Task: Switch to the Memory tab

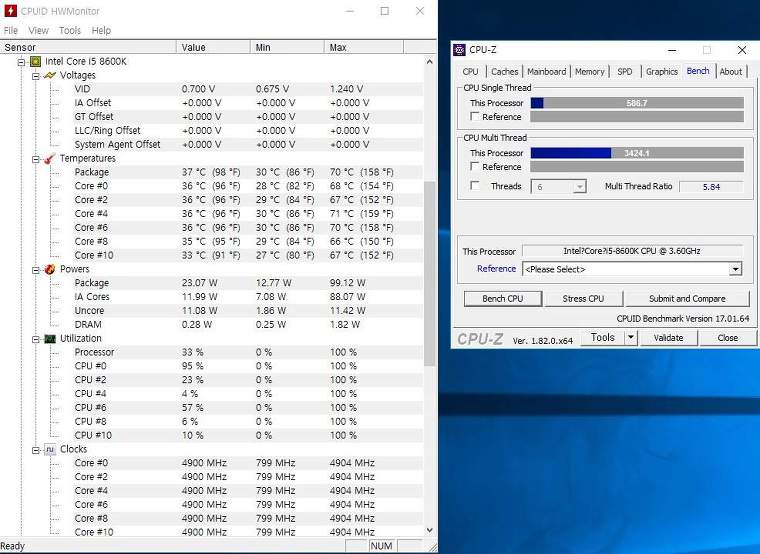Action: (589, 71)
